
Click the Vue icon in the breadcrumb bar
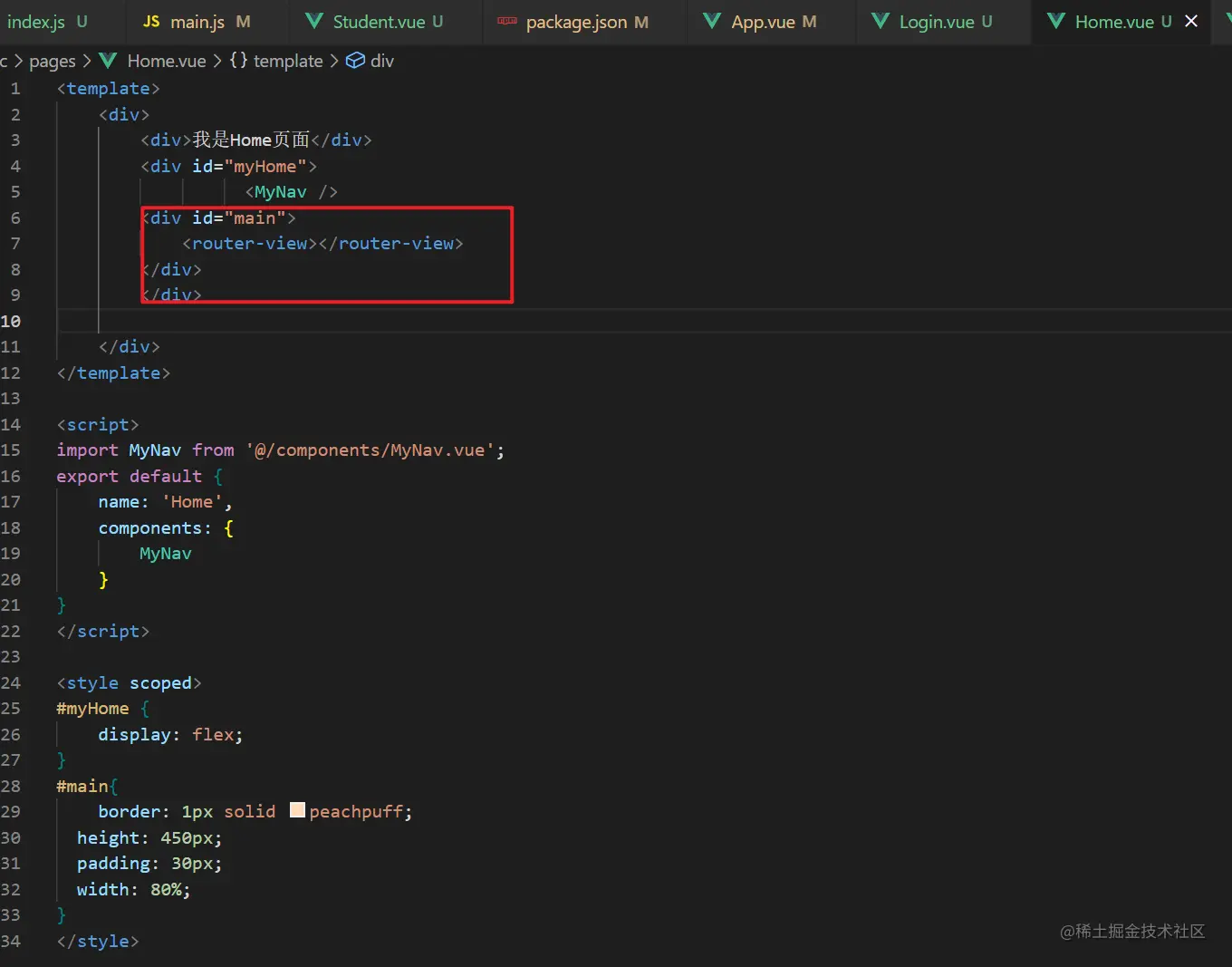[x=109, y=61]
